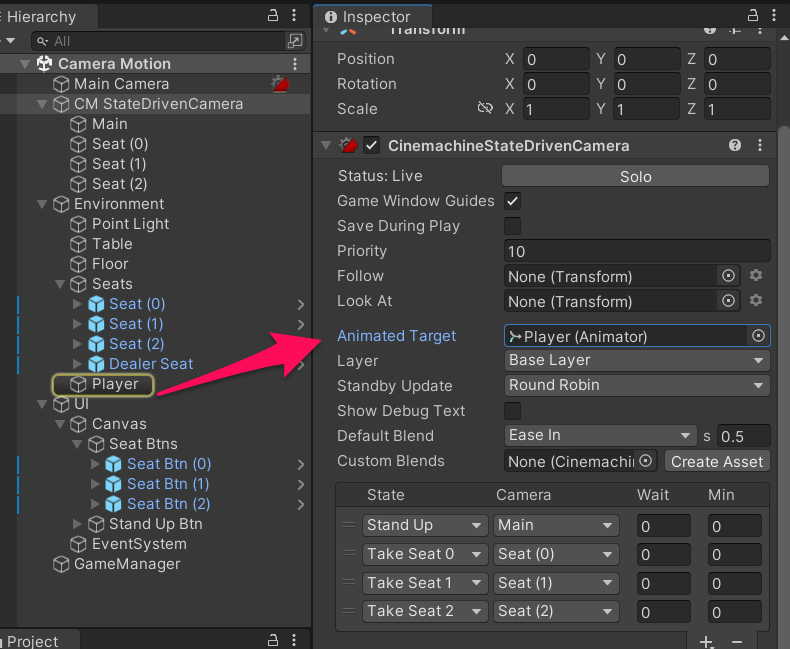Disable the Game Window Guides checkbox

point(512,201)
